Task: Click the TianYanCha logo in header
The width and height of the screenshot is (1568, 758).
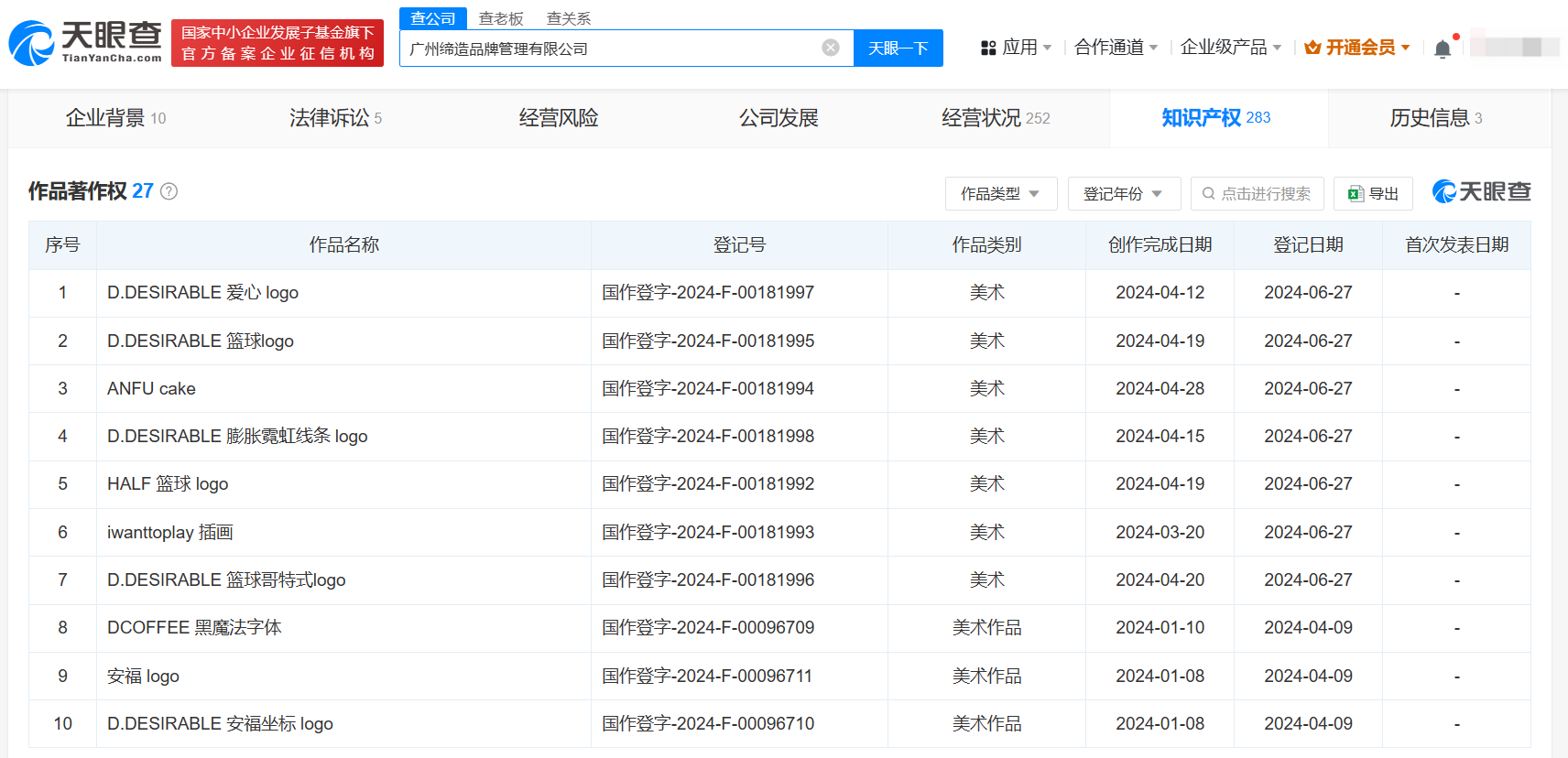Action: point(85,43)
